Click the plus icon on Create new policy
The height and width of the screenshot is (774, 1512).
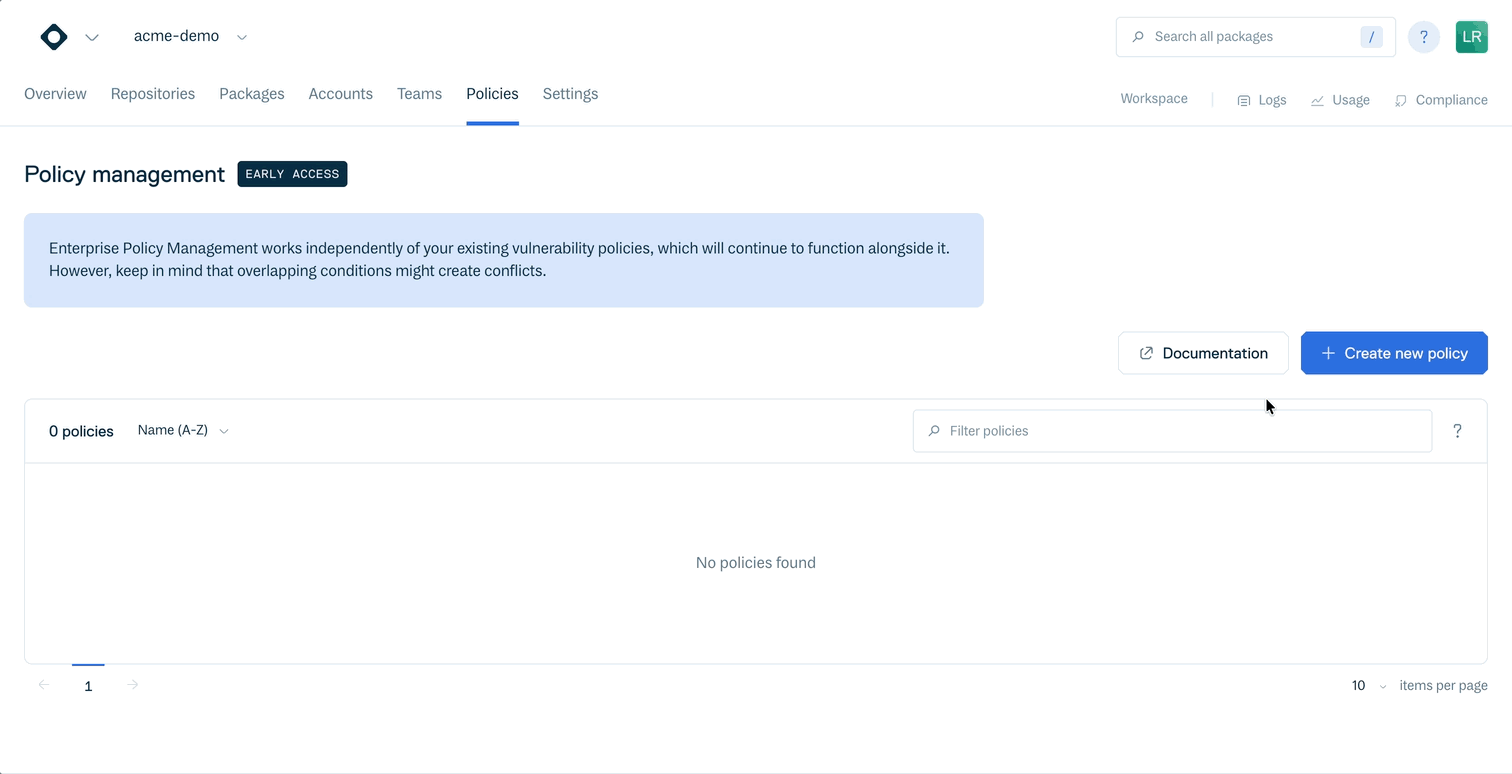pos(1327,352)
